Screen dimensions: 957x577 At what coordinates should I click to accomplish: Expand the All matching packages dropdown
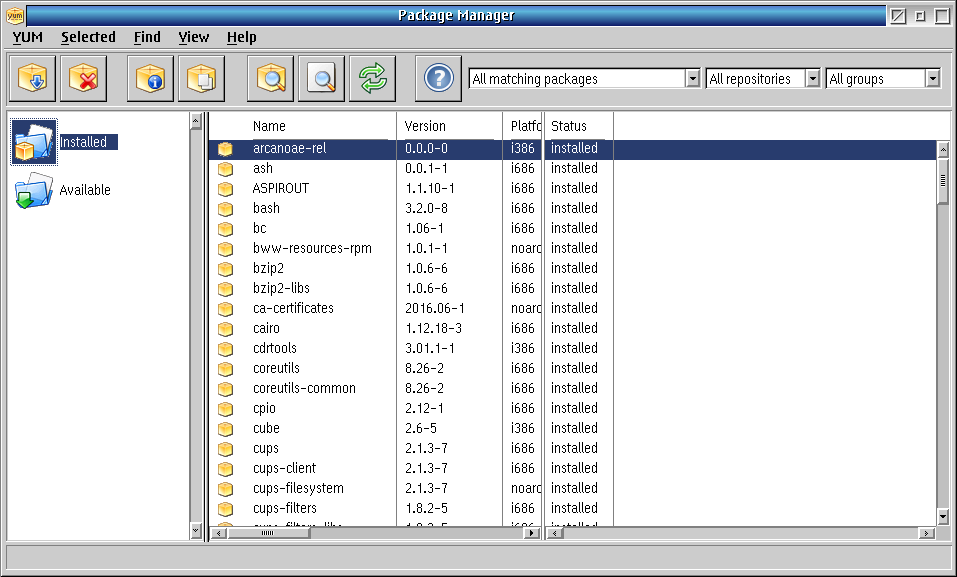[x=692, y=79]
